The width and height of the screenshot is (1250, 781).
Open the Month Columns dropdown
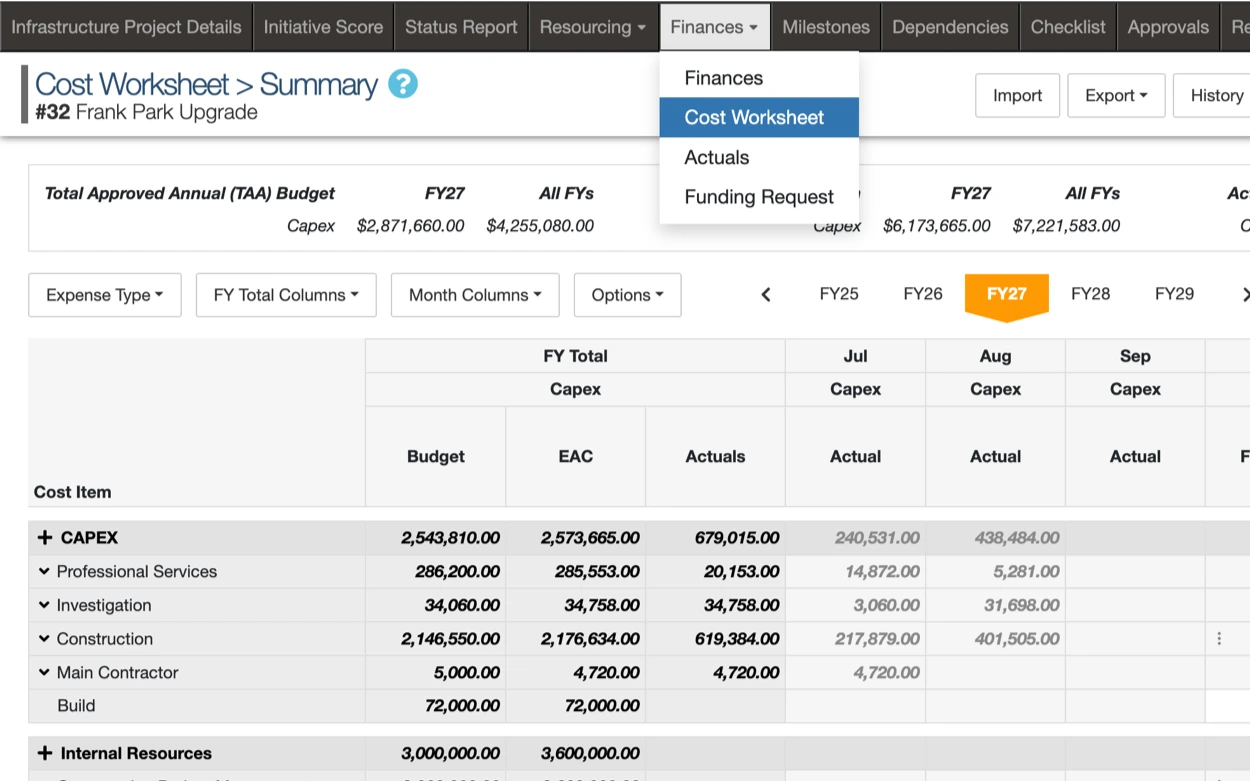coord(475,295)
